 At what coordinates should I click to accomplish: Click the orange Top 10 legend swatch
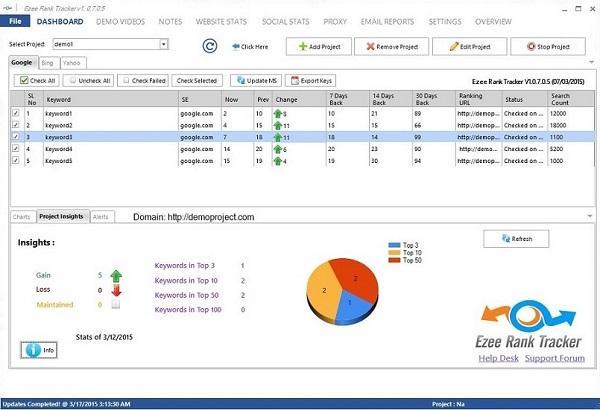pos(394,253)
